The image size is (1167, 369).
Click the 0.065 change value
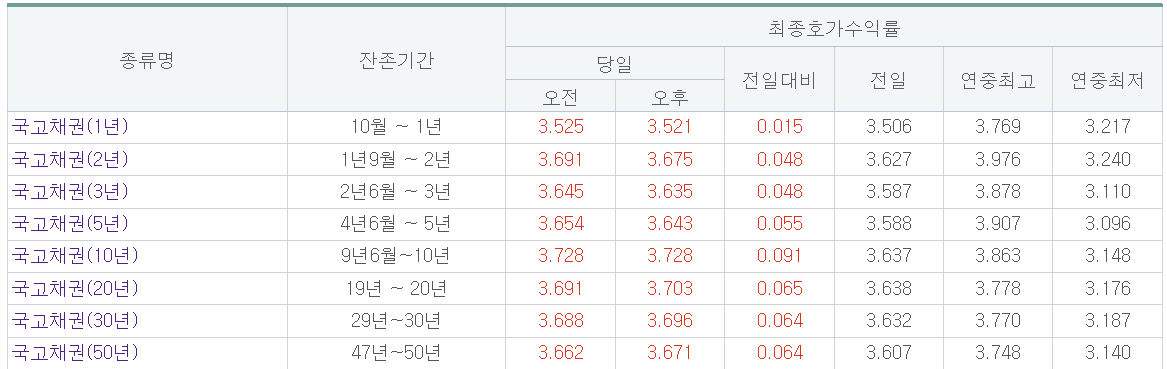pyautogui.click(x=779, y=288)
